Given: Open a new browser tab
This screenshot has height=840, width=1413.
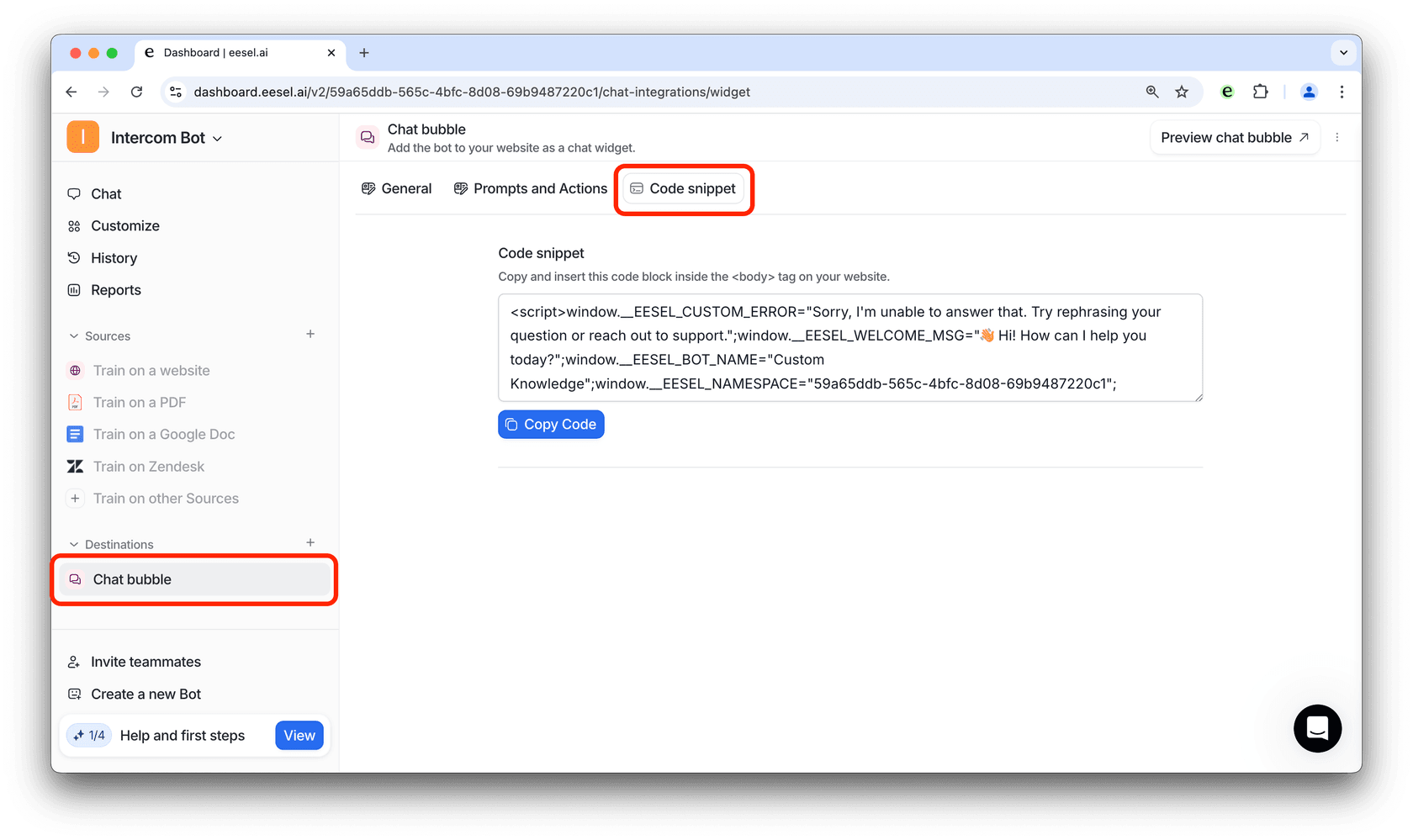Looking at the screenshot, I should 364,52.
